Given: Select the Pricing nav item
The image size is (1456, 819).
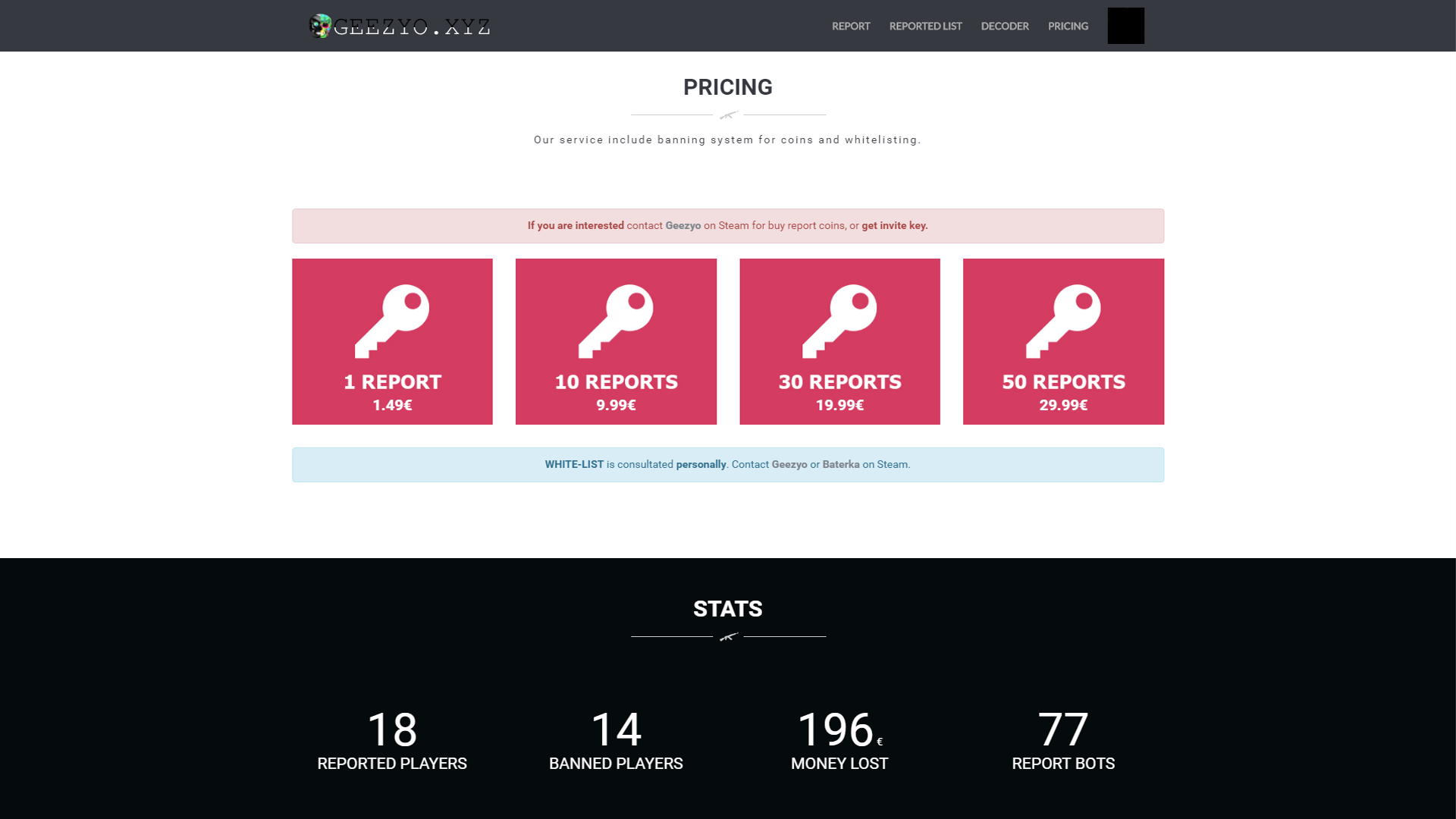Looking at the screenshot, I should point(1068,26).
